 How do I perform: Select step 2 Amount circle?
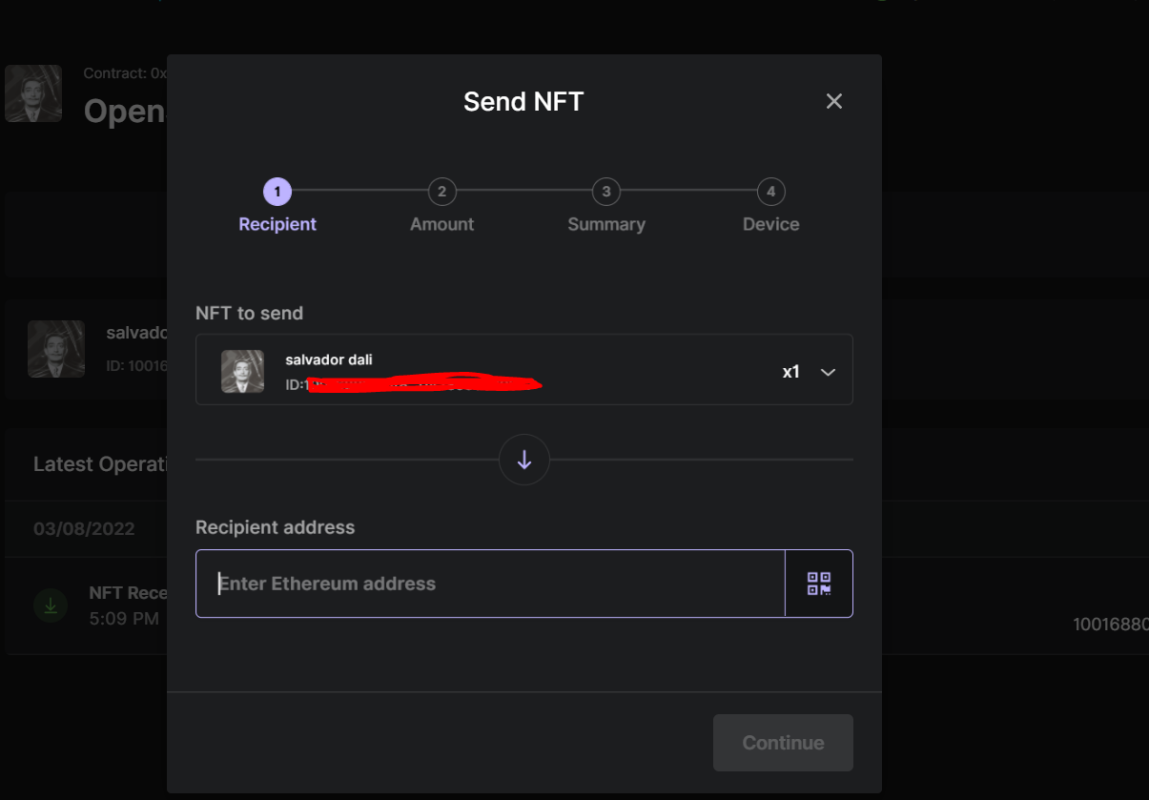tap(442, 192)
